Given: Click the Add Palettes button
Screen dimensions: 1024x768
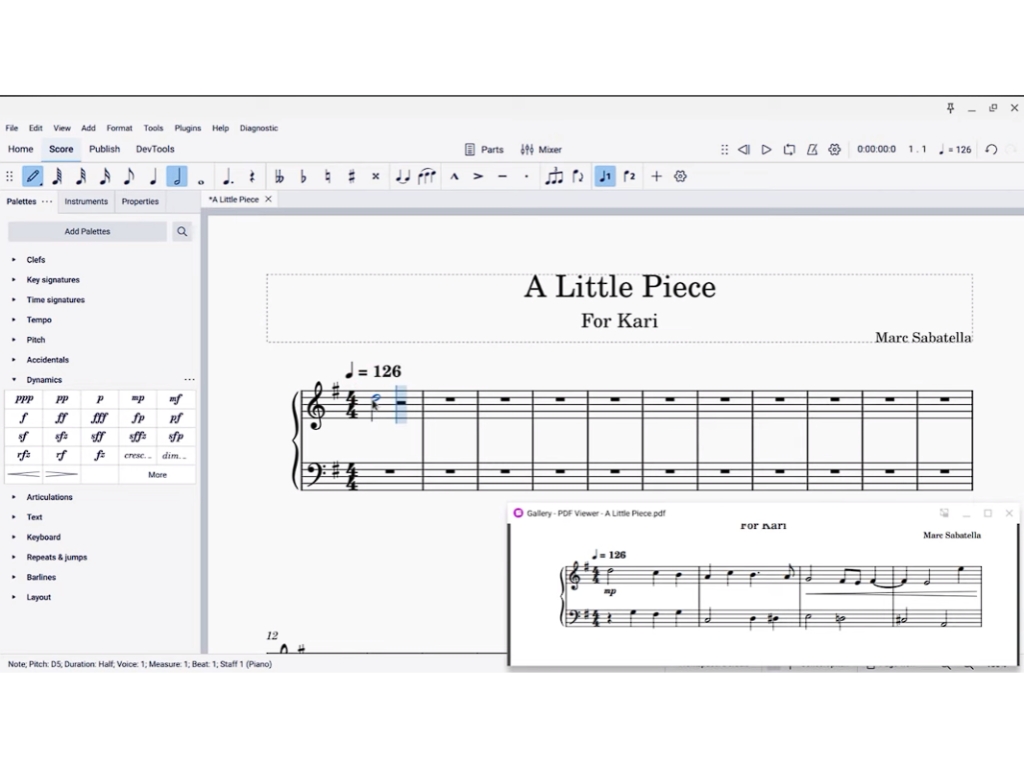Looking at the screenshot, I should 88,231.
